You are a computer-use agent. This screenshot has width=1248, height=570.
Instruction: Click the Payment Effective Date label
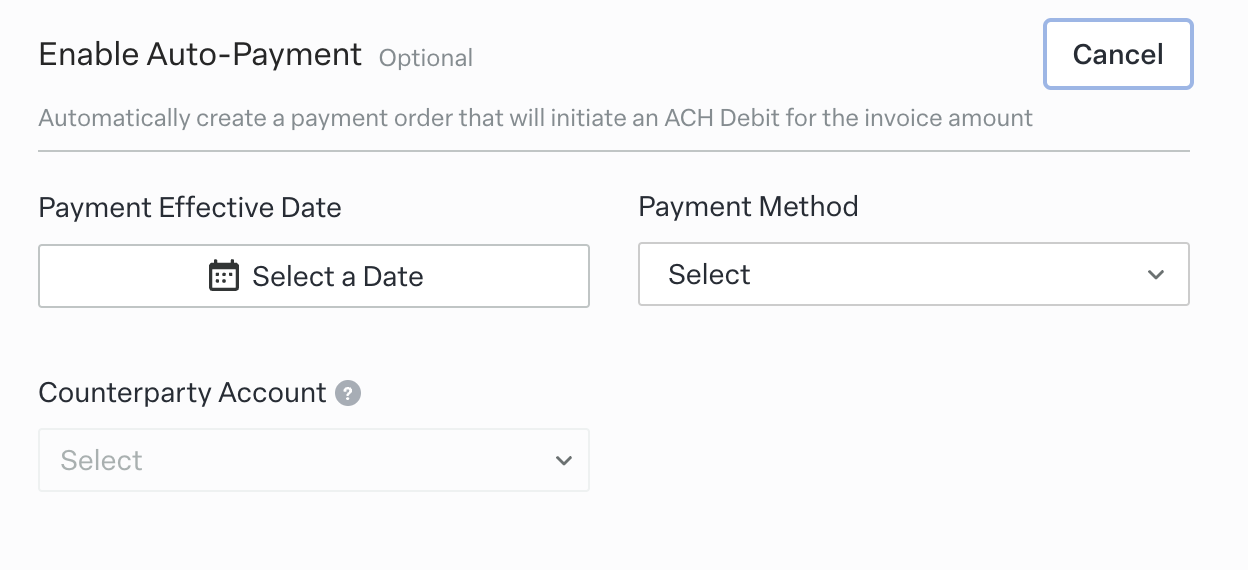(x=190, y=208)
